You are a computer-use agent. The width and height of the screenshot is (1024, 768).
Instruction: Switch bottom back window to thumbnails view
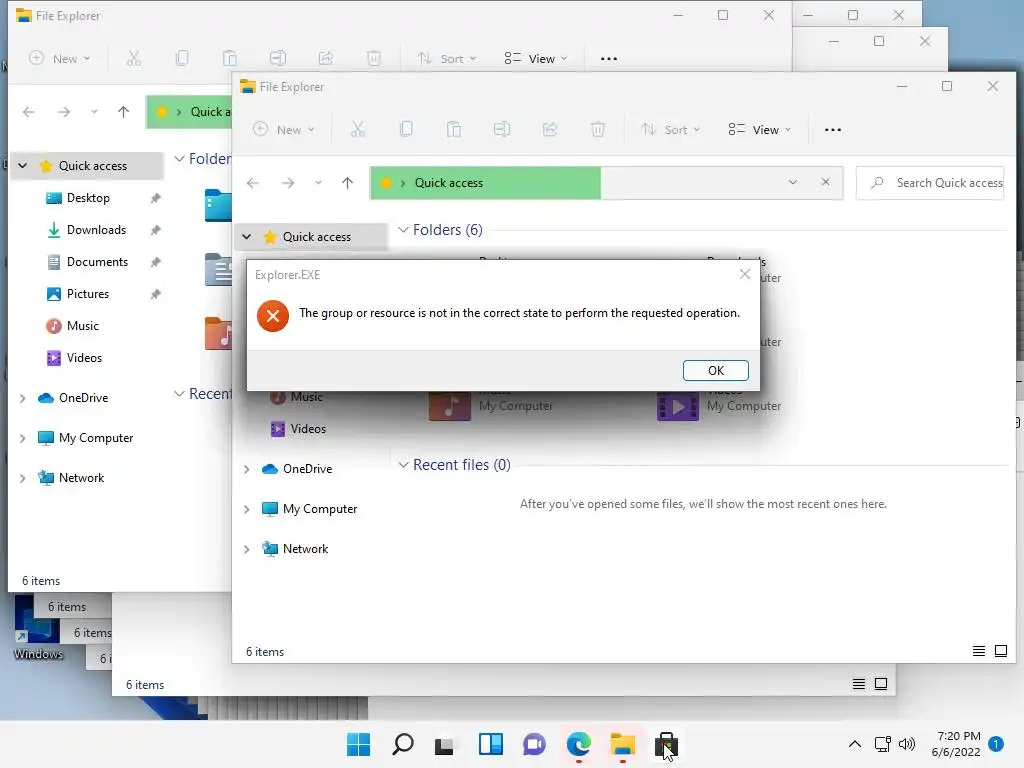tap(881, 684)
